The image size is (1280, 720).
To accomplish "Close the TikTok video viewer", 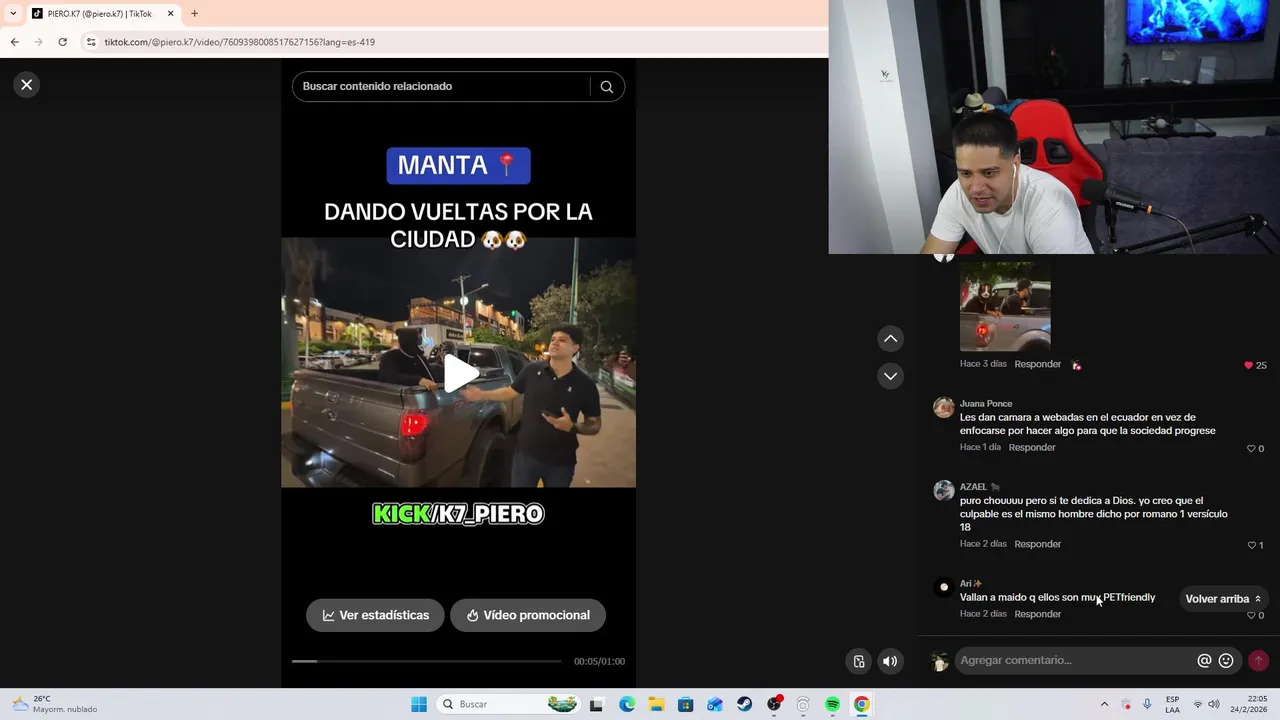I will click(27, 85).
